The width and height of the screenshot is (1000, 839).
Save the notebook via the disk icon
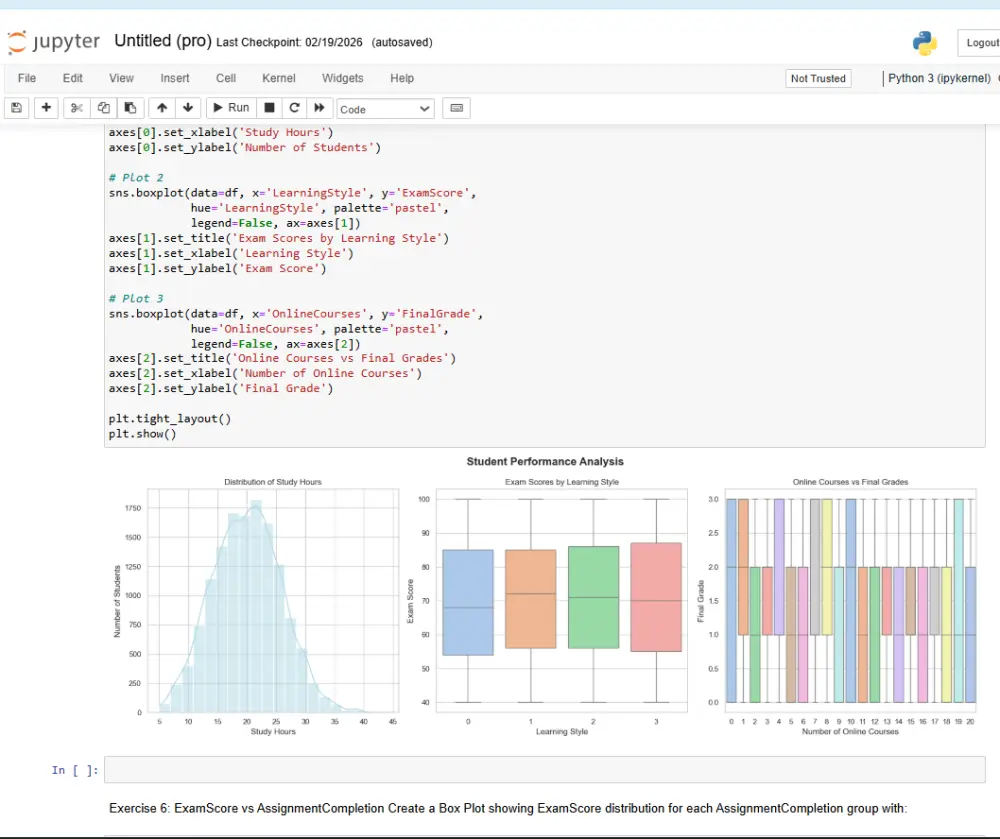click(x=15, y=107)
